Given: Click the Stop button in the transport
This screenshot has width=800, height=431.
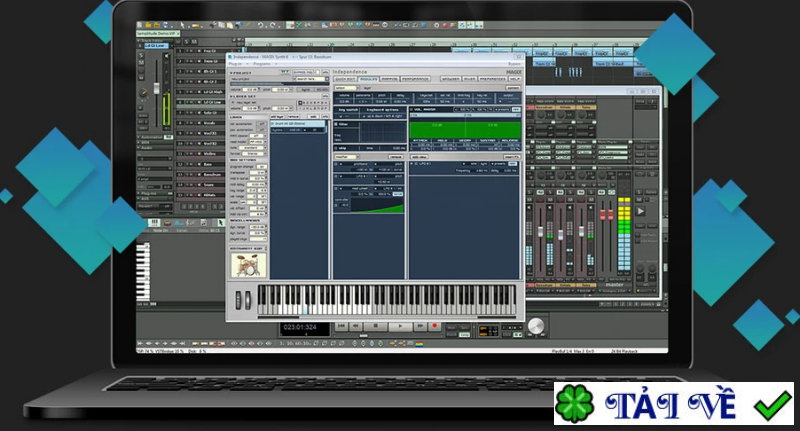Looking at the screenshot, I should click(x=373, y=326).
